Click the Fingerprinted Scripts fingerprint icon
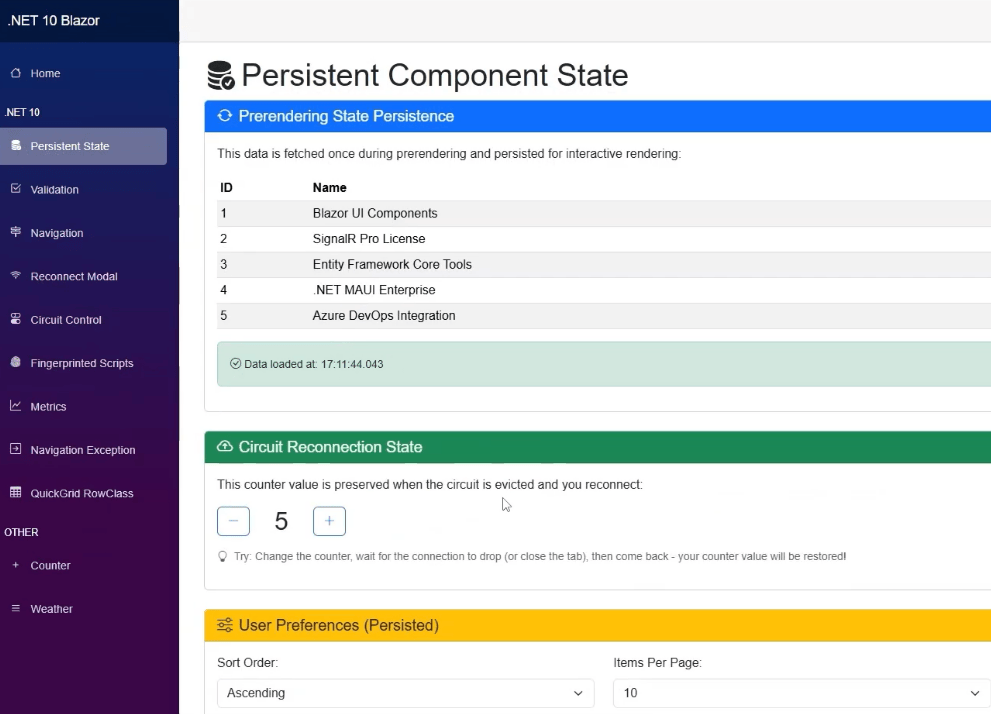This screenshot has height=714, width=991. click(14, 363)
